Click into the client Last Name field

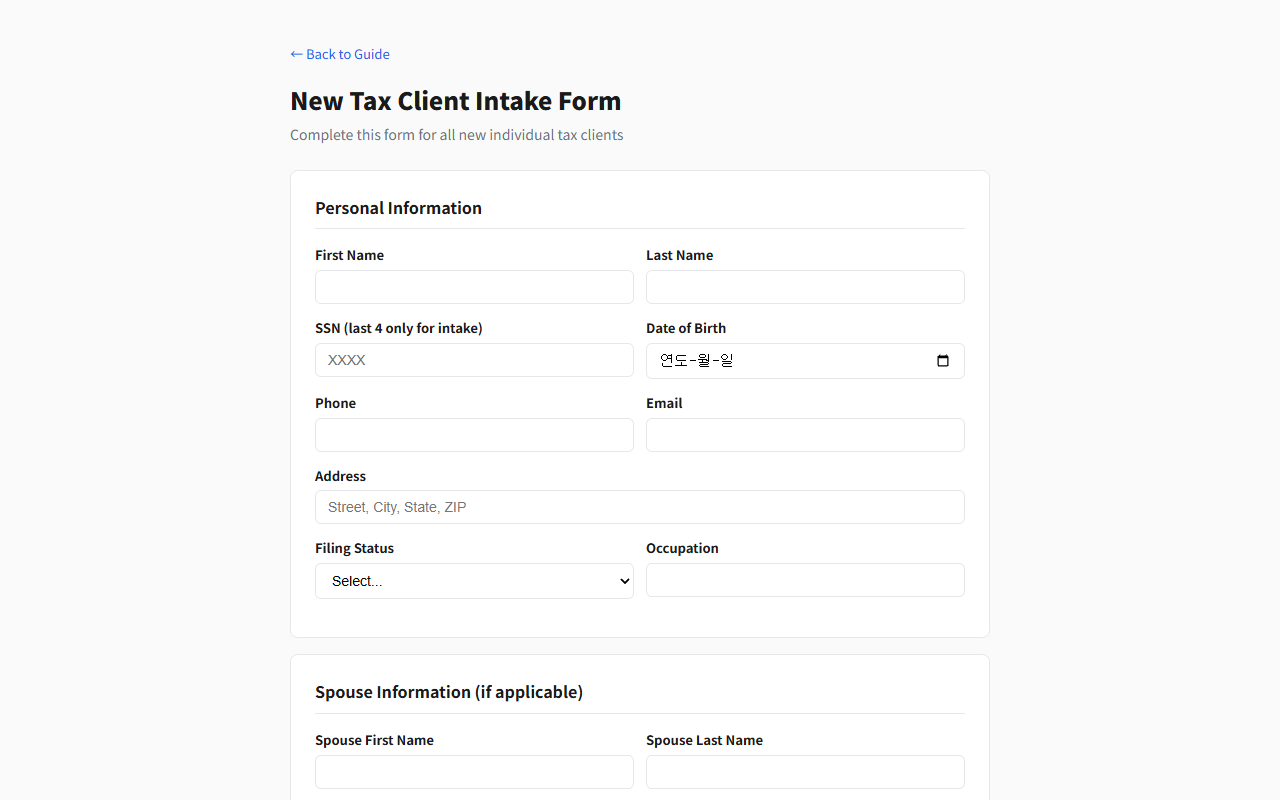click(805, 287)
